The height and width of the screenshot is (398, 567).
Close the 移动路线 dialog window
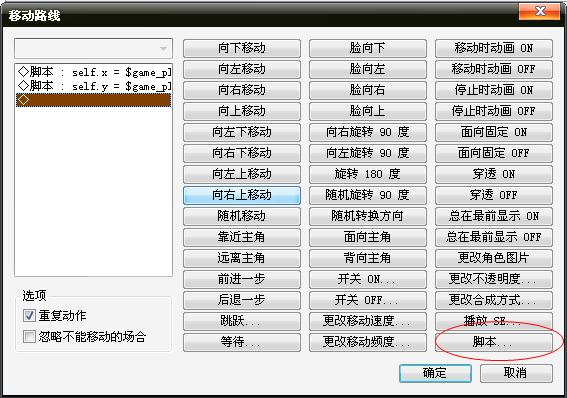coord(540,12)
